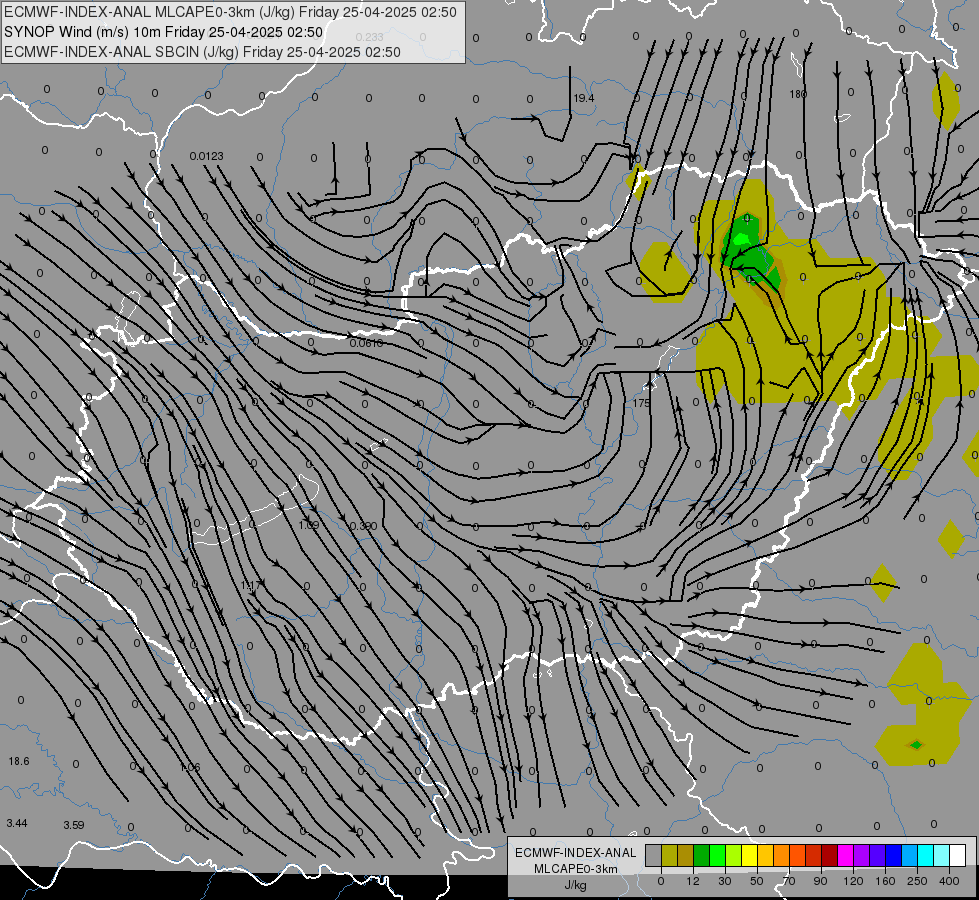Click the legend tick label '30'
The height and width of the screenshot is (900, 979).
[725, 881]
